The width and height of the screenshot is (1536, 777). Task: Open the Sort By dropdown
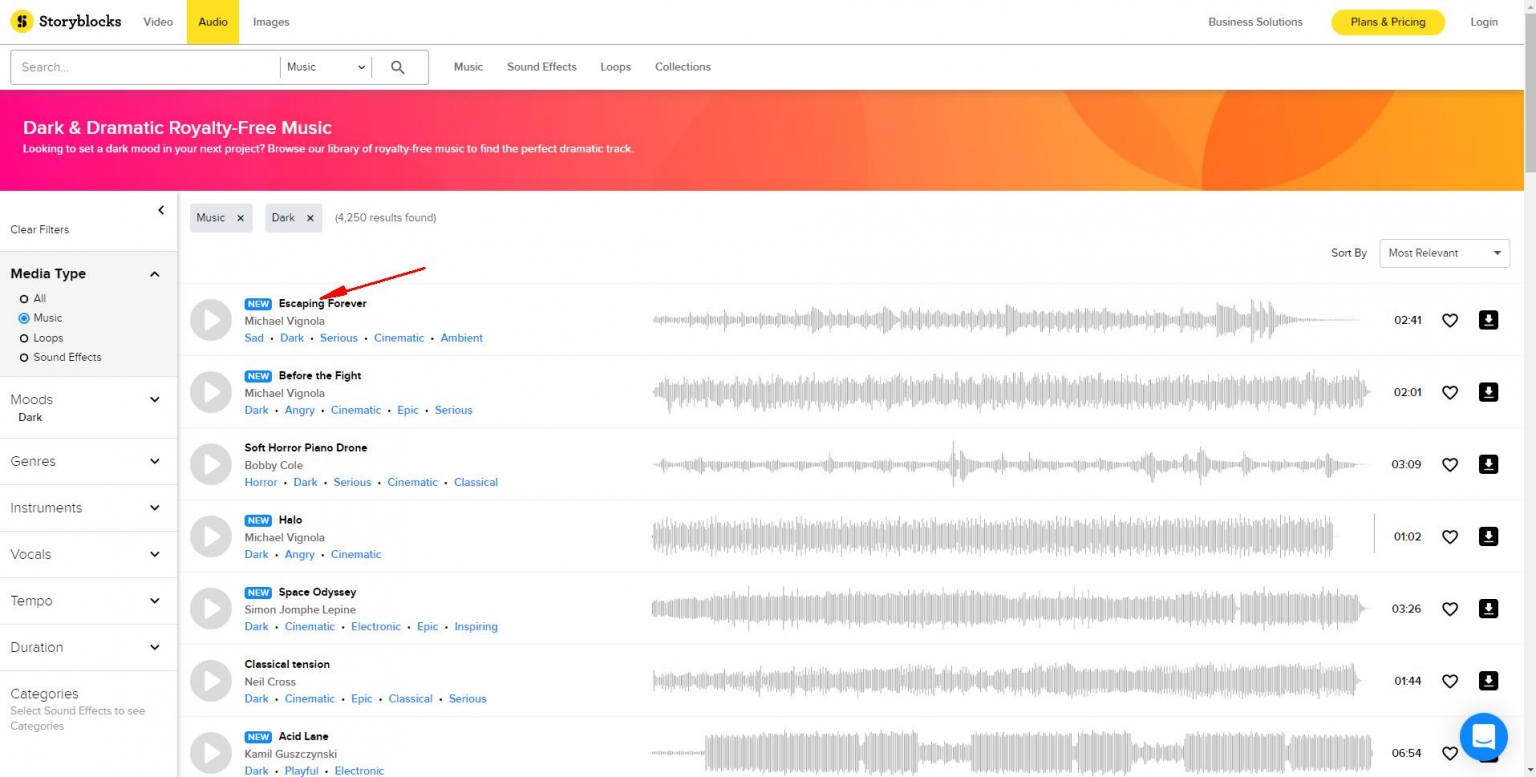1443,253
